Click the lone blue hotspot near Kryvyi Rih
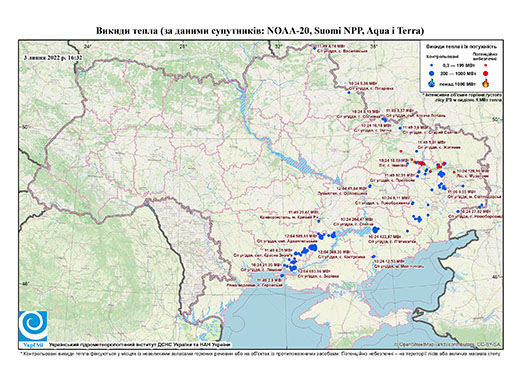 318,221
